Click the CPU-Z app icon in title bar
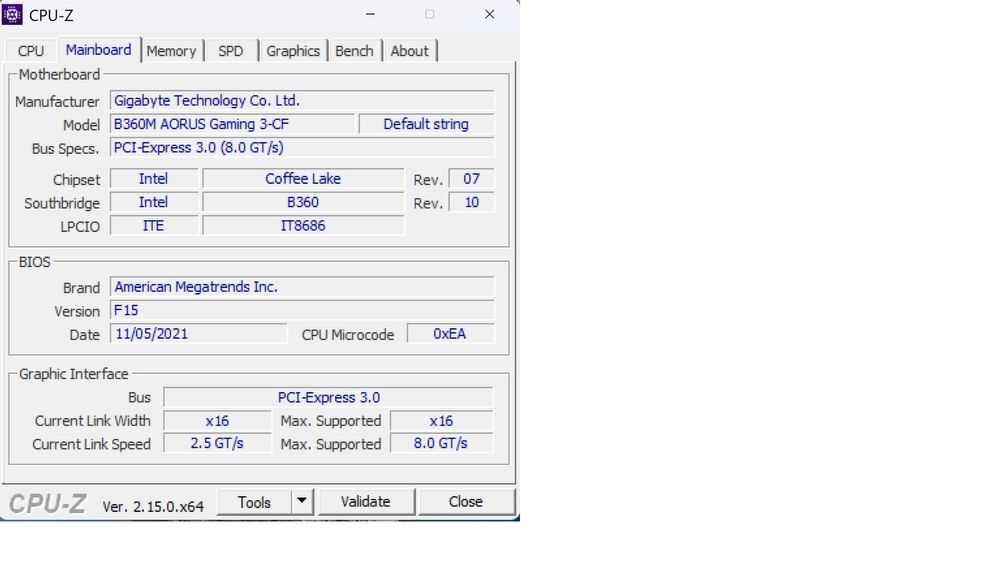Image resolution: width=1000 pixels, height=563 pixels. point(12,14)
